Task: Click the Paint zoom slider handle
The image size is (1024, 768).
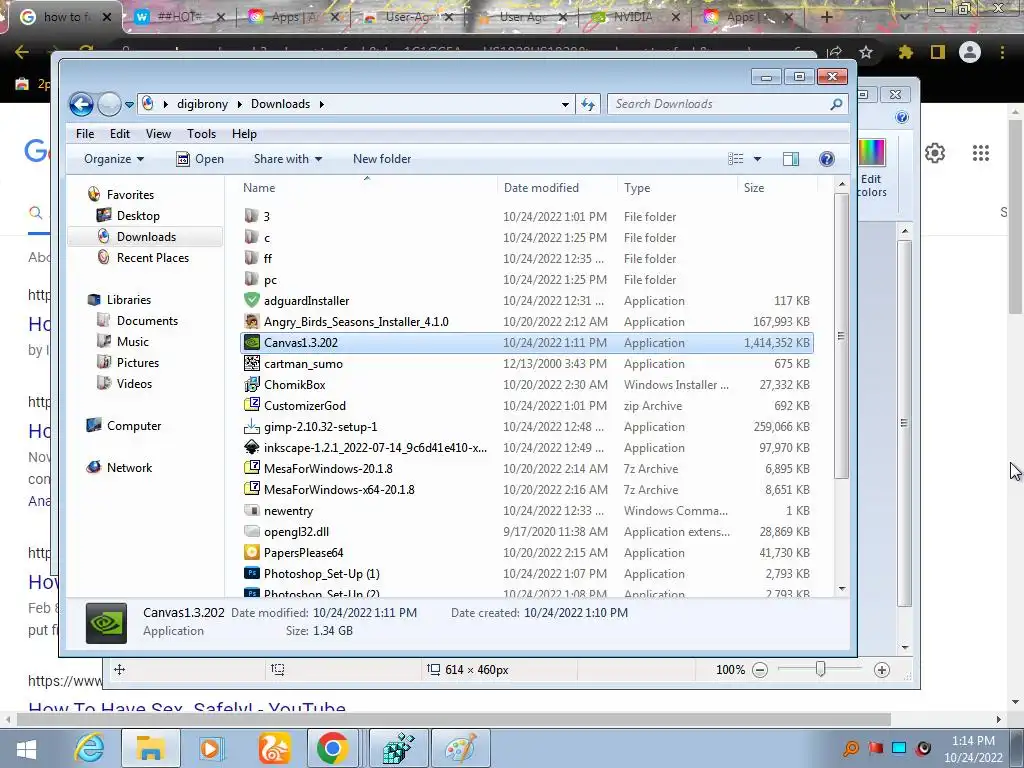Action: 821,669
